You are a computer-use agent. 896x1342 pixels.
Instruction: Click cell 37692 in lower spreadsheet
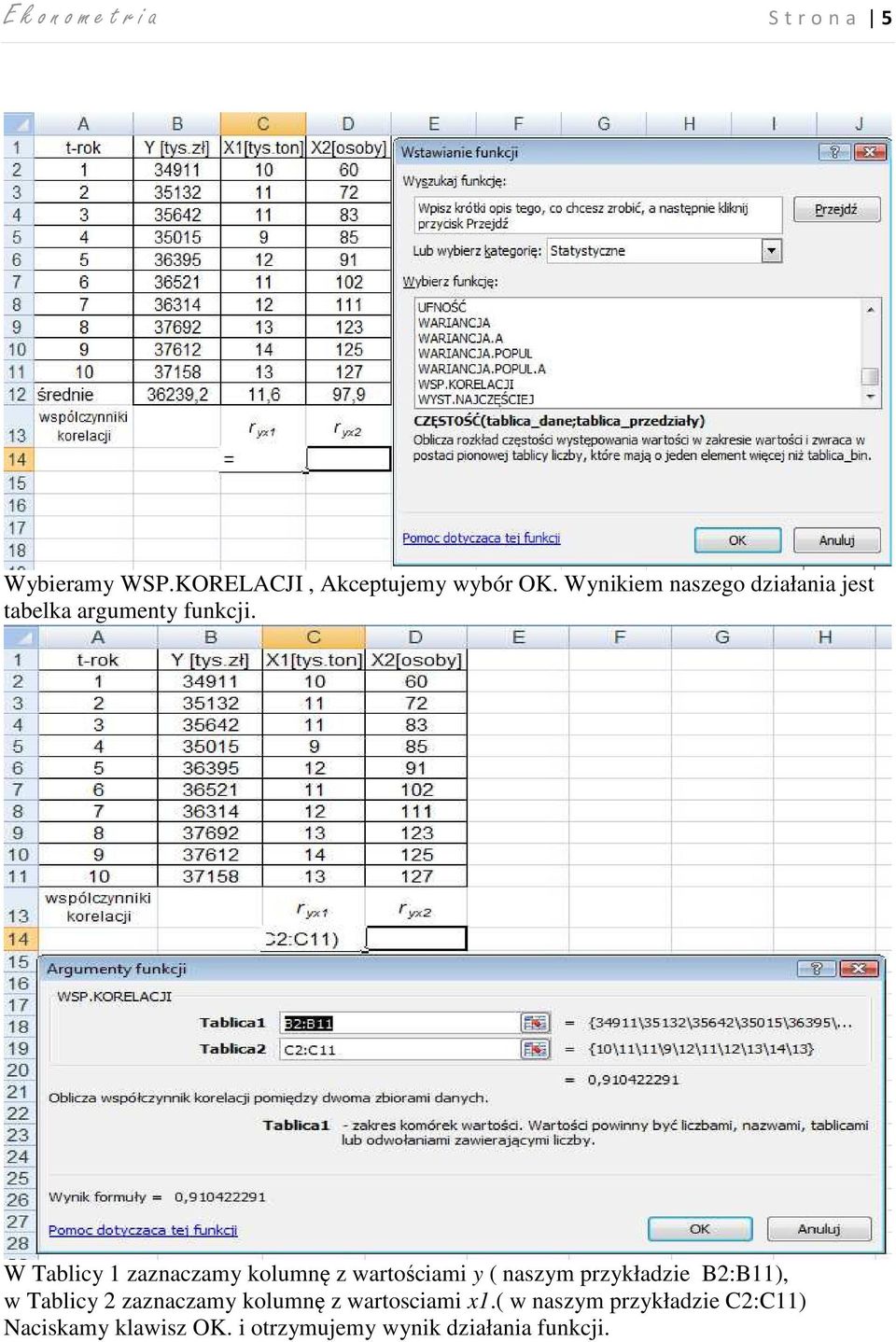(x=210, y=832)
